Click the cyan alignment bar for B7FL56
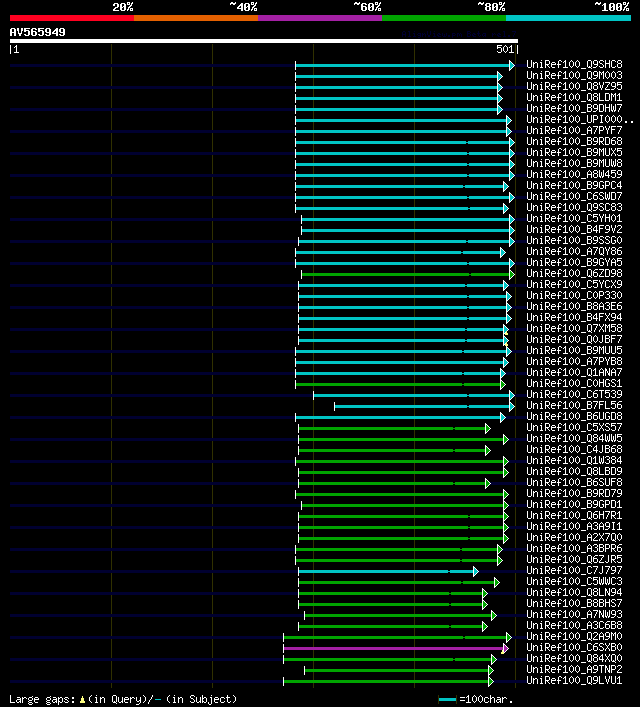This screenshot has height=707, width=640. coord(422,407)
